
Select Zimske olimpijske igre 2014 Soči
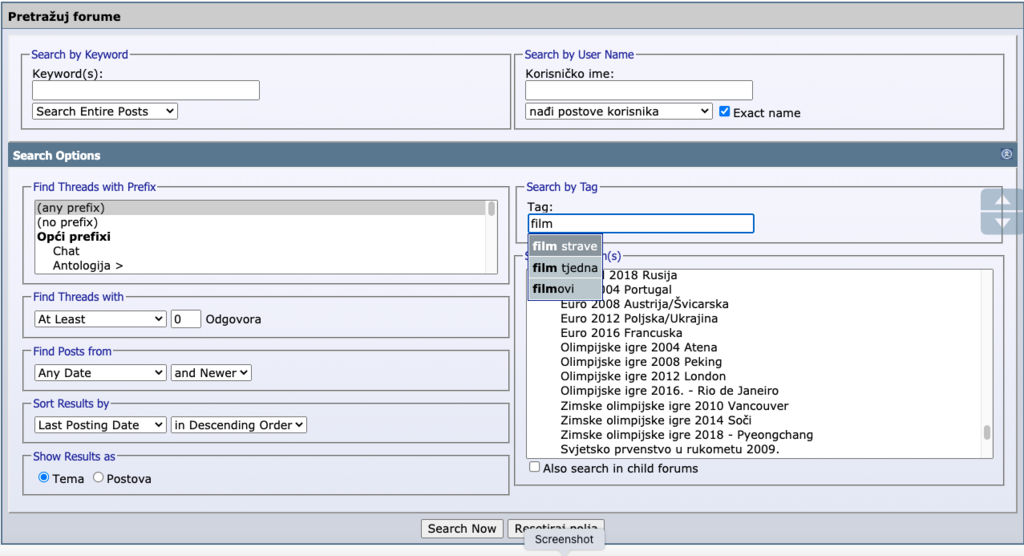656,420
